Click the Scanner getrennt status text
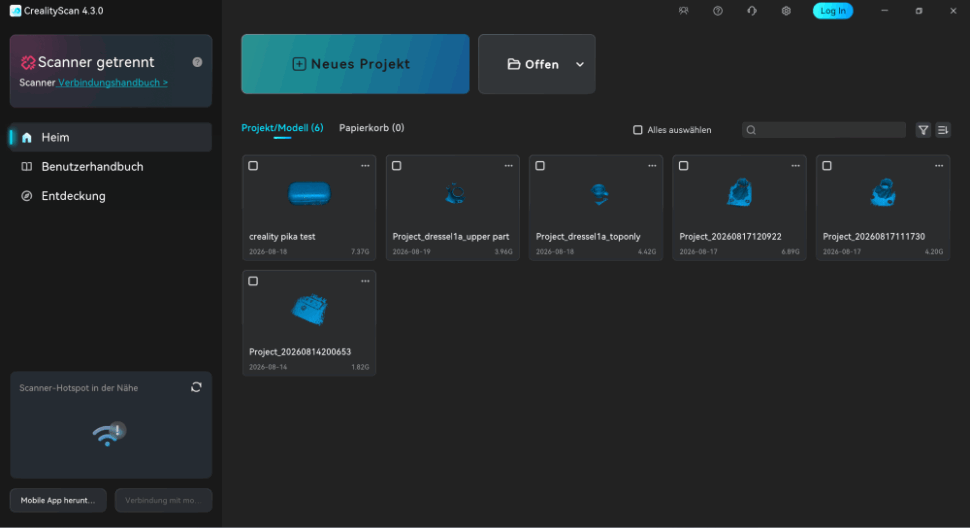 [96, 62]
